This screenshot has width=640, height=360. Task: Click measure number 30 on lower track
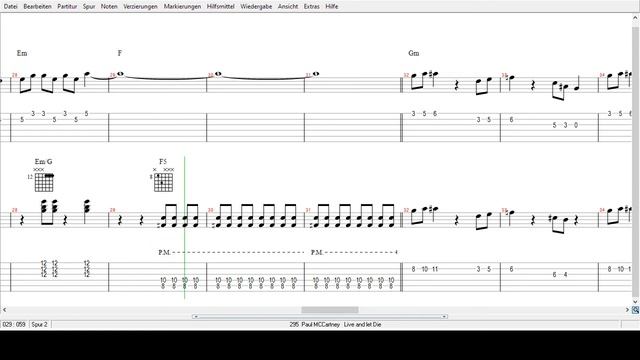pyautogui.click(x=211, y=210)
